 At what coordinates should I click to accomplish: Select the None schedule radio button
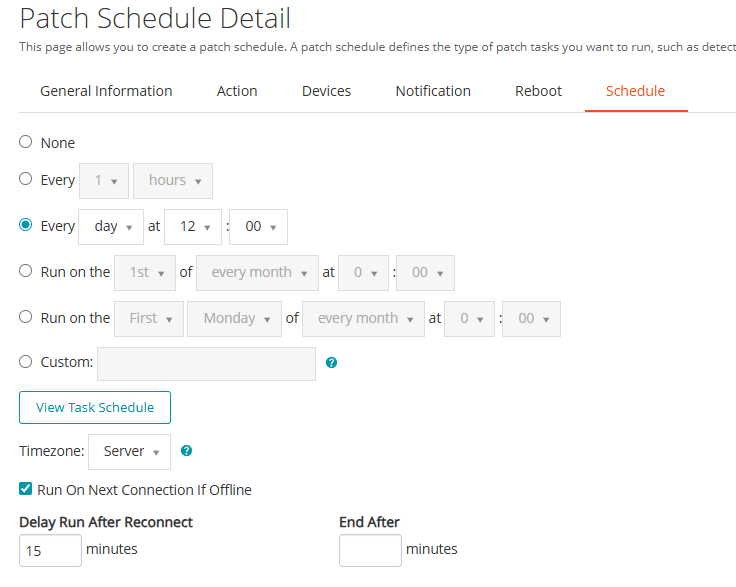click(x=26, y=142)
